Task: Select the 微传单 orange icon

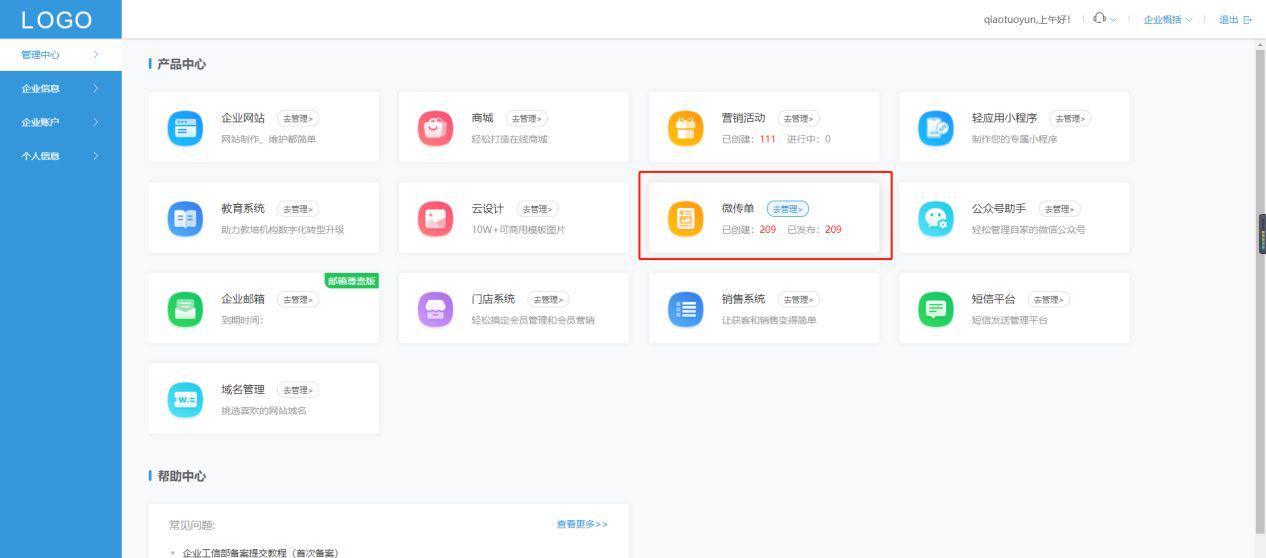Action: 685,218
